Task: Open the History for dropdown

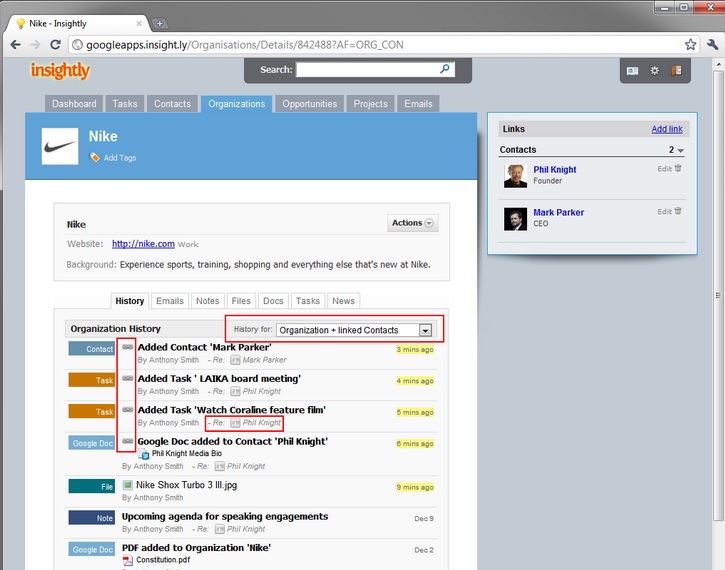Action: click(355, 330)
